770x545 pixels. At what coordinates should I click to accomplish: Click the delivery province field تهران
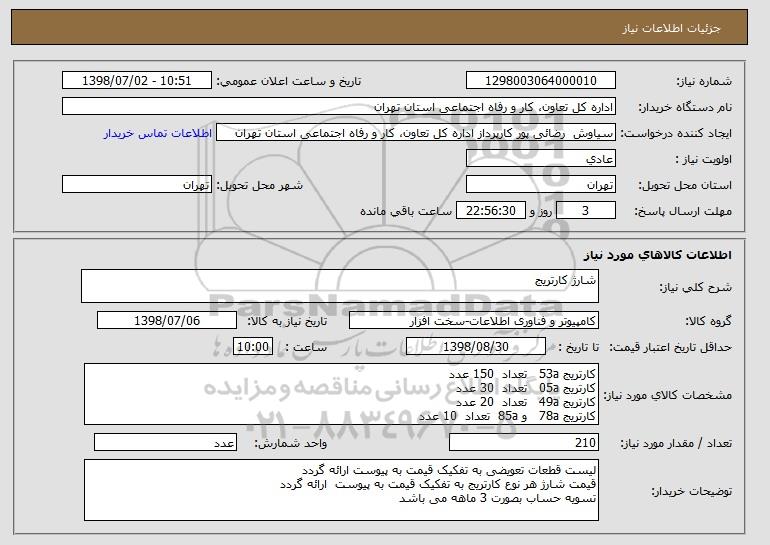point(541,185)
